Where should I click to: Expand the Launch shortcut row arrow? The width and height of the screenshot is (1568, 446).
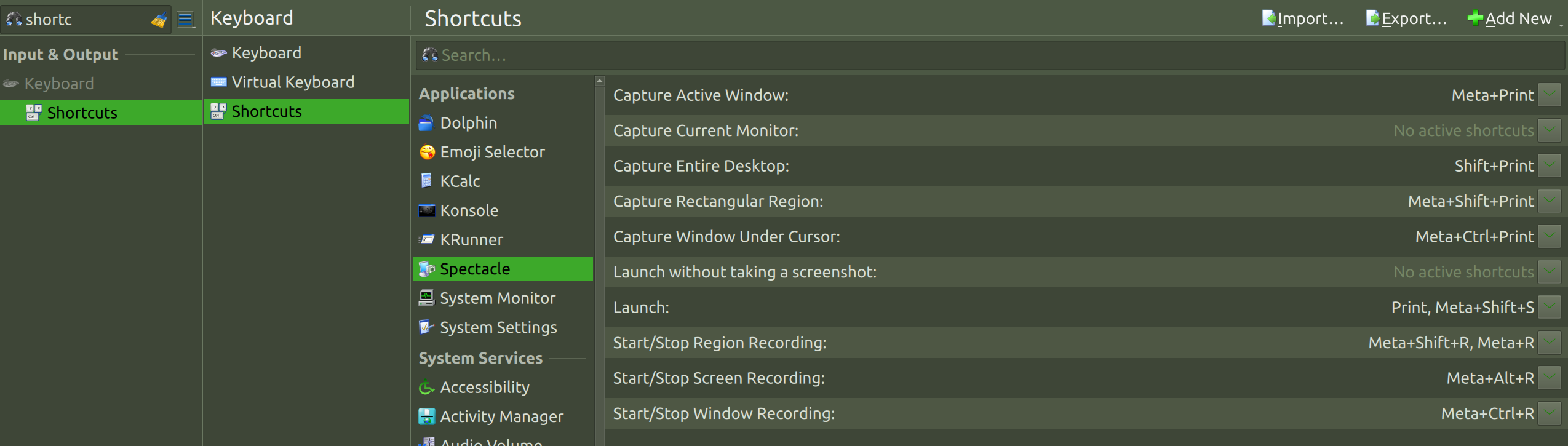1550,308
